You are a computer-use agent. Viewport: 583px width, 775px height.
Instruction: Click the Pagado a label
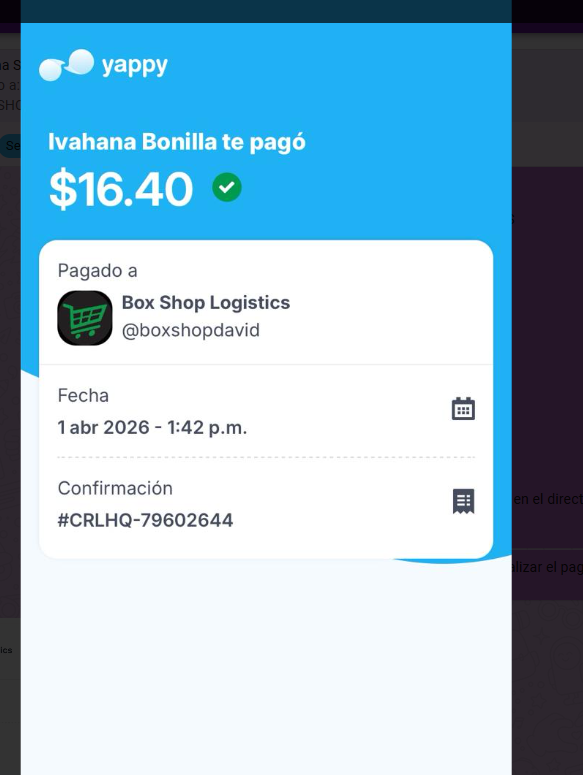click(x=97, y=271)
